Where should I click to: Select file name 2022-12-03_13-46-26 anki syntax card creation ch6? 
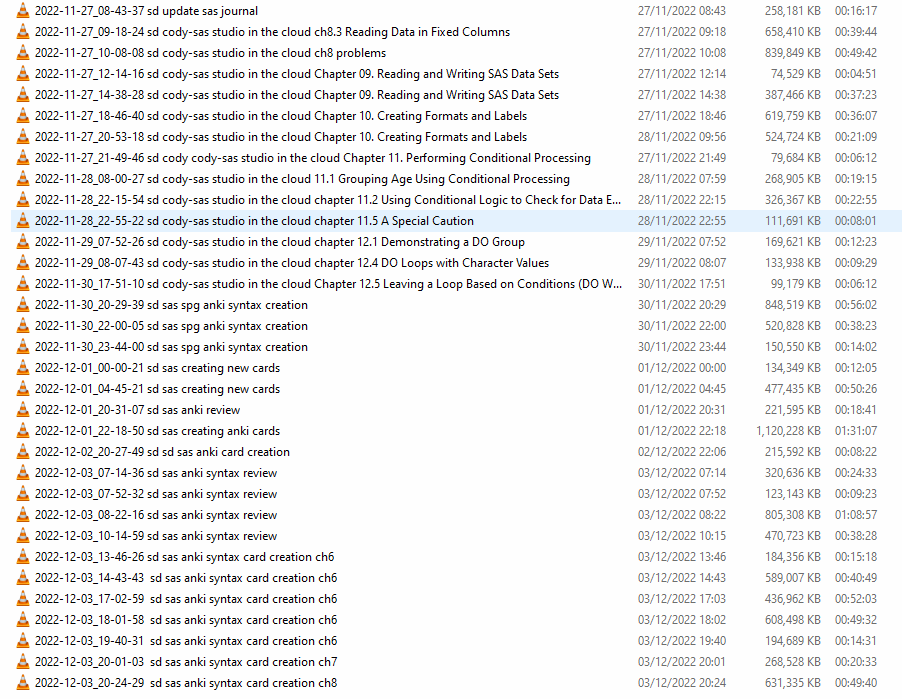184,557
